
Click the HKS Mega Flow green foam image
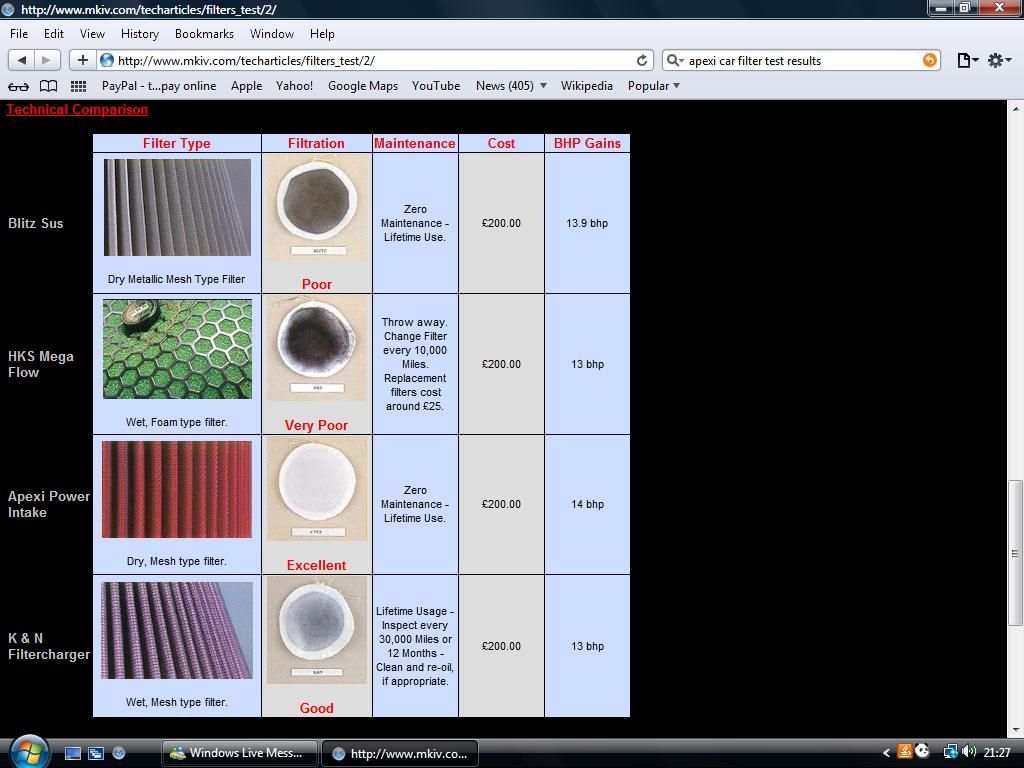pos(177,349)
